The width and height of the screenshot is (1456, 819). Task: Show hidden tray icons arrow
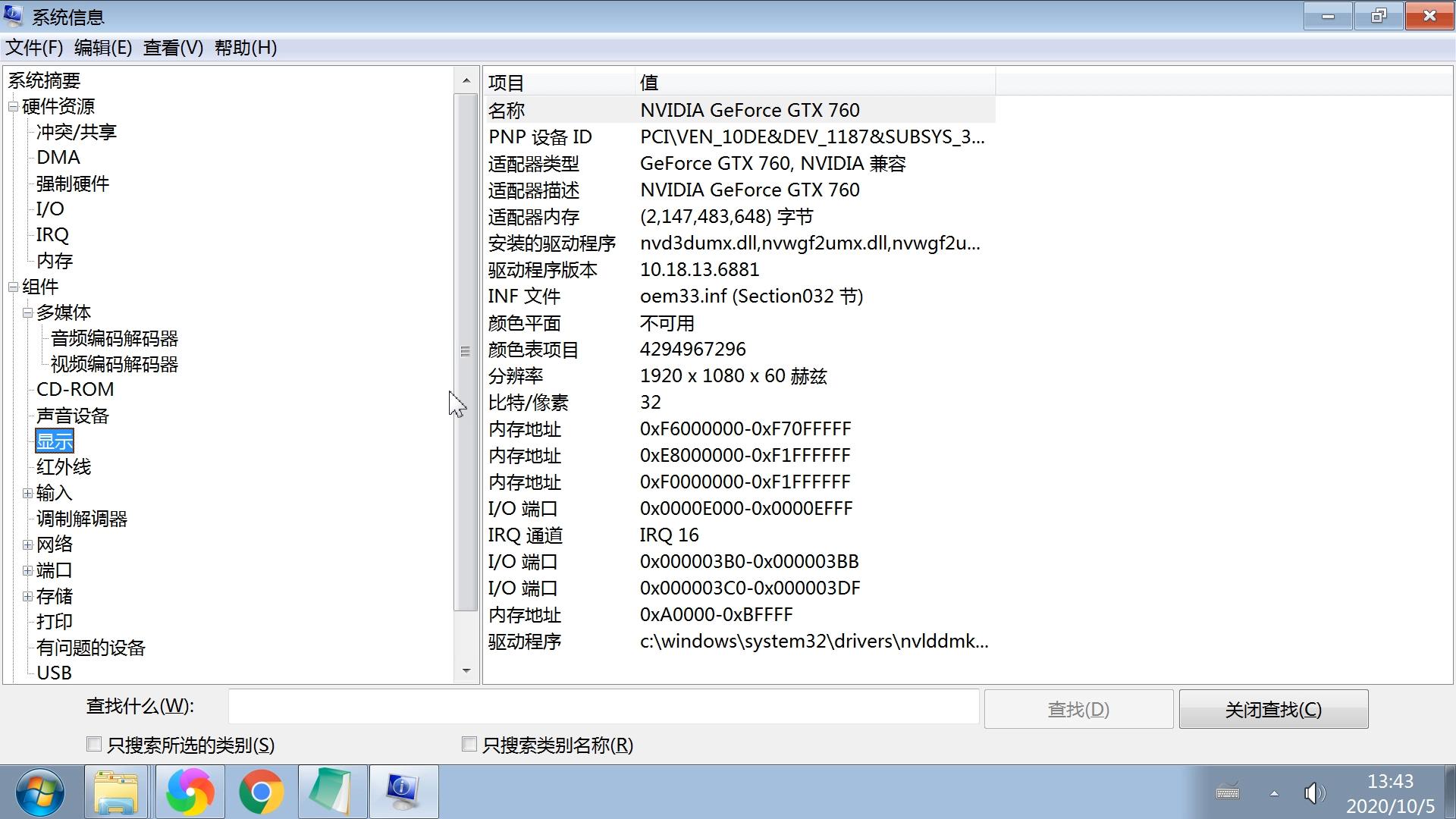point(1274,793)
